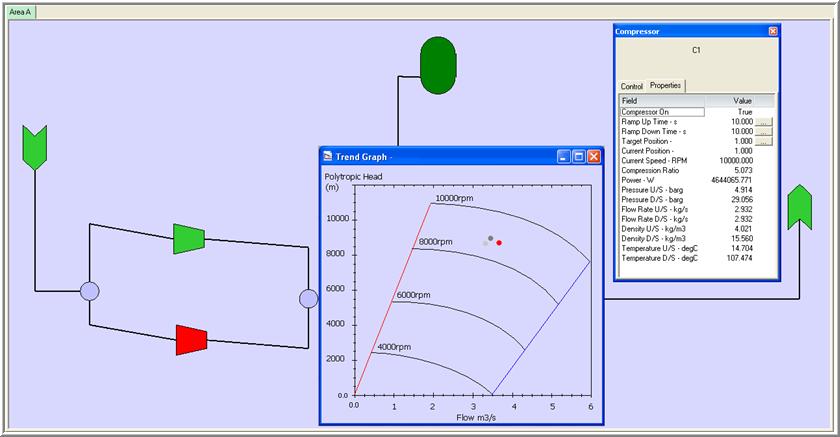Select the Density U/S row

click(697, 229)
